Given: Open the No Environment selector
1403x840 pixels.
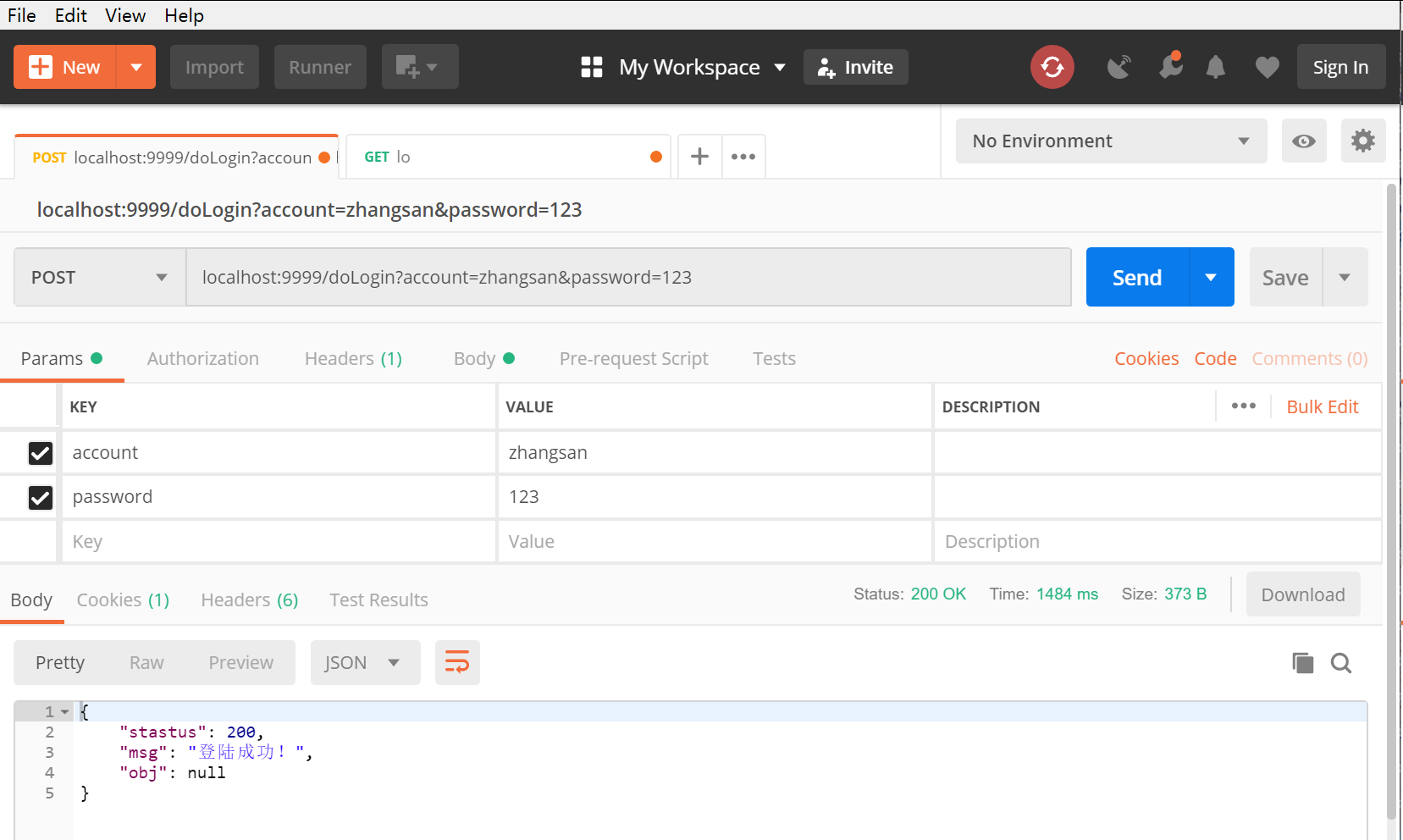Looking at the screenshot, I should tap(1111, 141).
